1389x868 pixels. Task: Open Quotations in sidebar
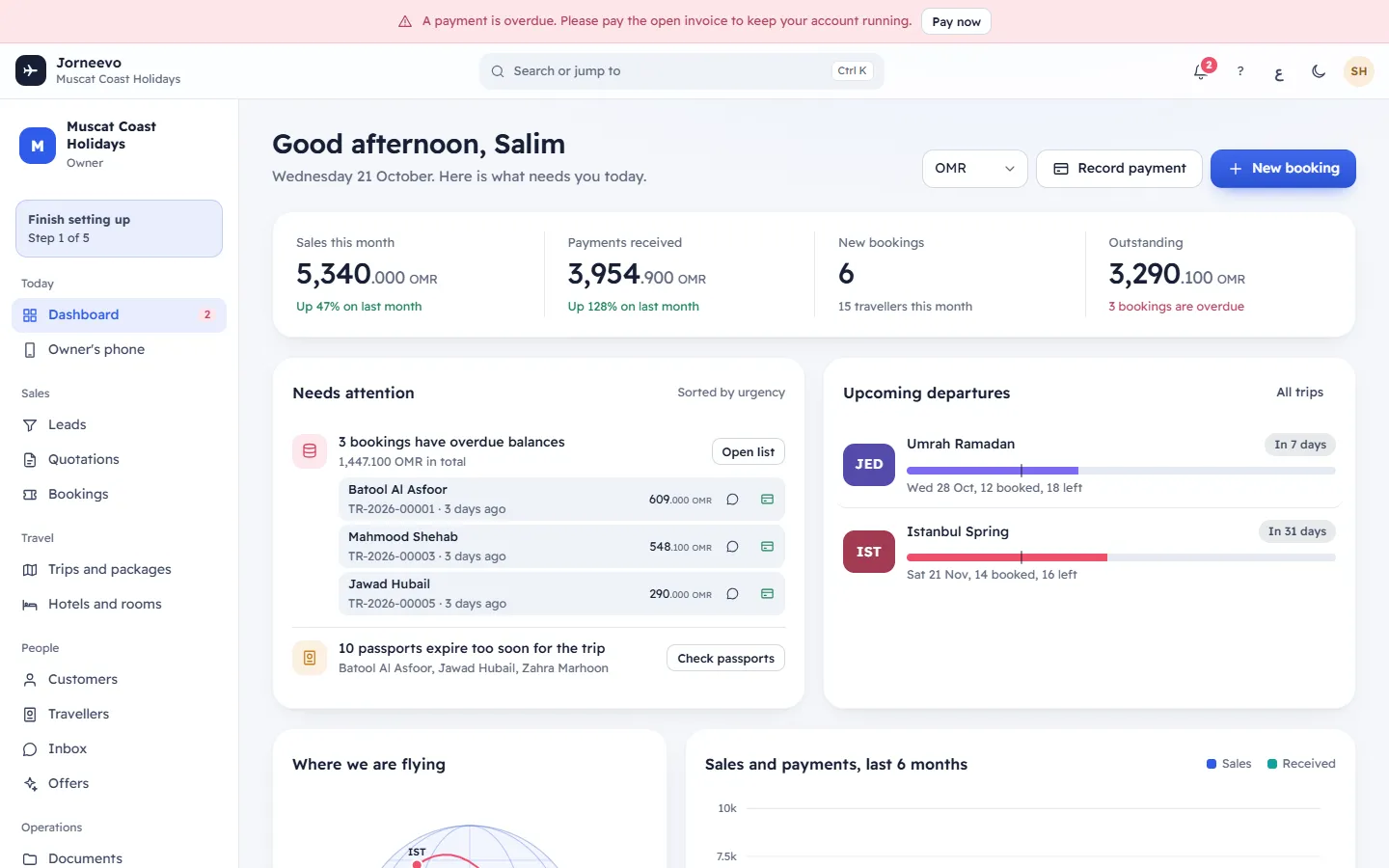(x=120, y=460)
